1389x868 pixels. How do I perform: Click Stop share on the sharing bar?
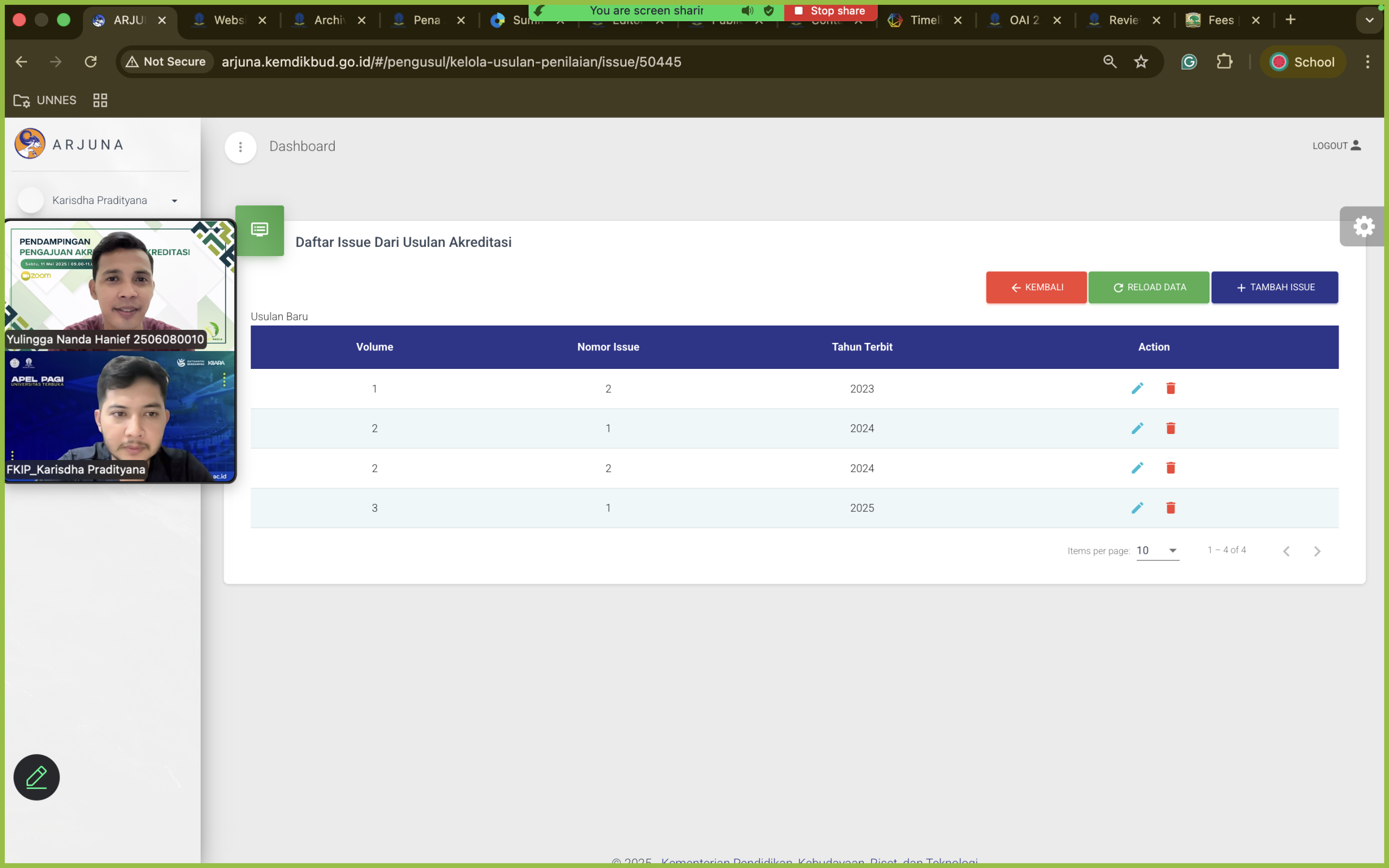click(x=831, y=10)
